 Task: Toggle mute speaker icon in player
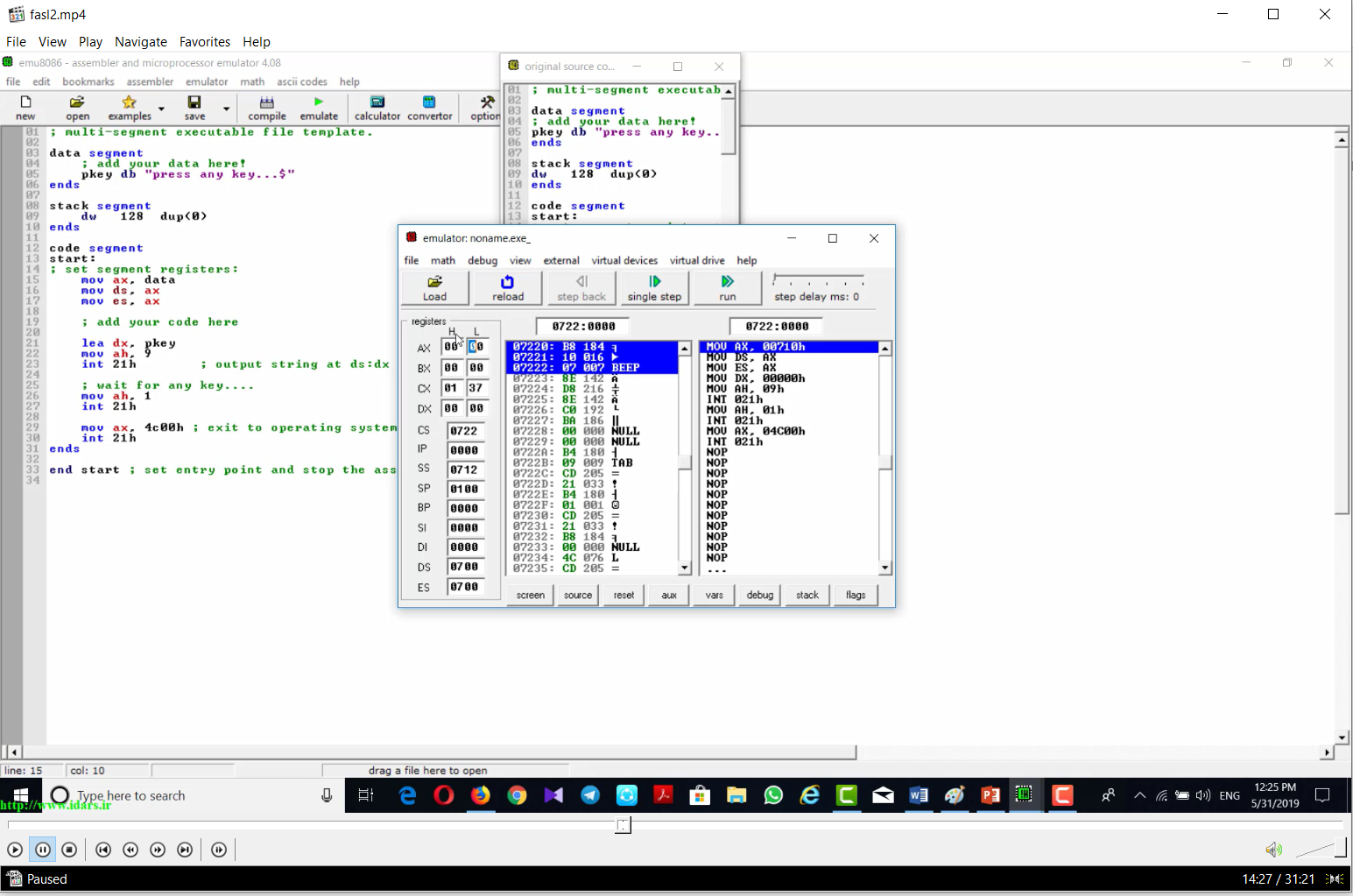(1273, 850)
